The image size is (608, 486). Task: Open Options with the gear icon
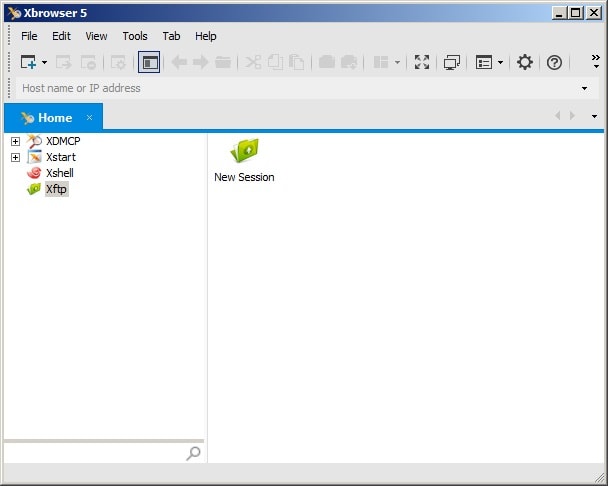[x=525, y=62]
